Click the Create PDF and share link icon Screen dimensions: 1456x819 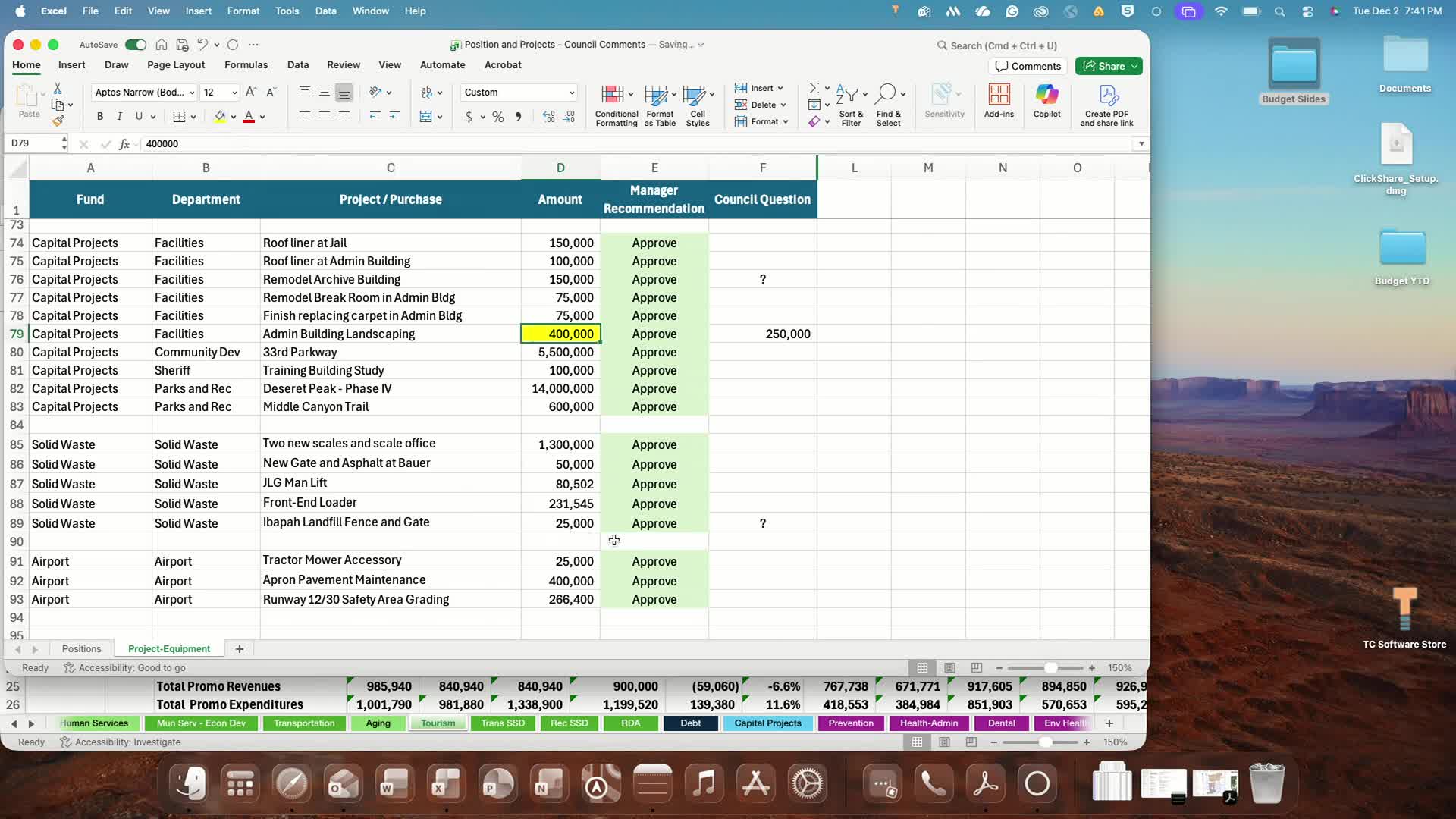pos(1108,95)
